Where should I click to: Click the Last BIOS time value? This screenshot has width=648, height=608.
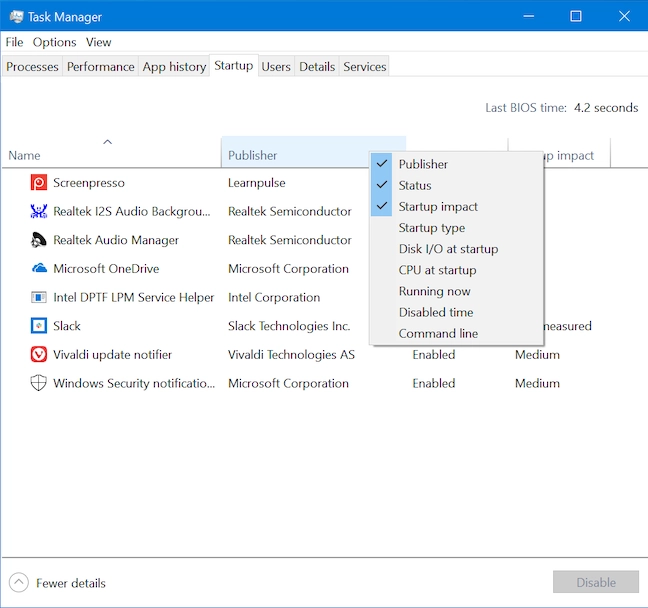[606, 108]
